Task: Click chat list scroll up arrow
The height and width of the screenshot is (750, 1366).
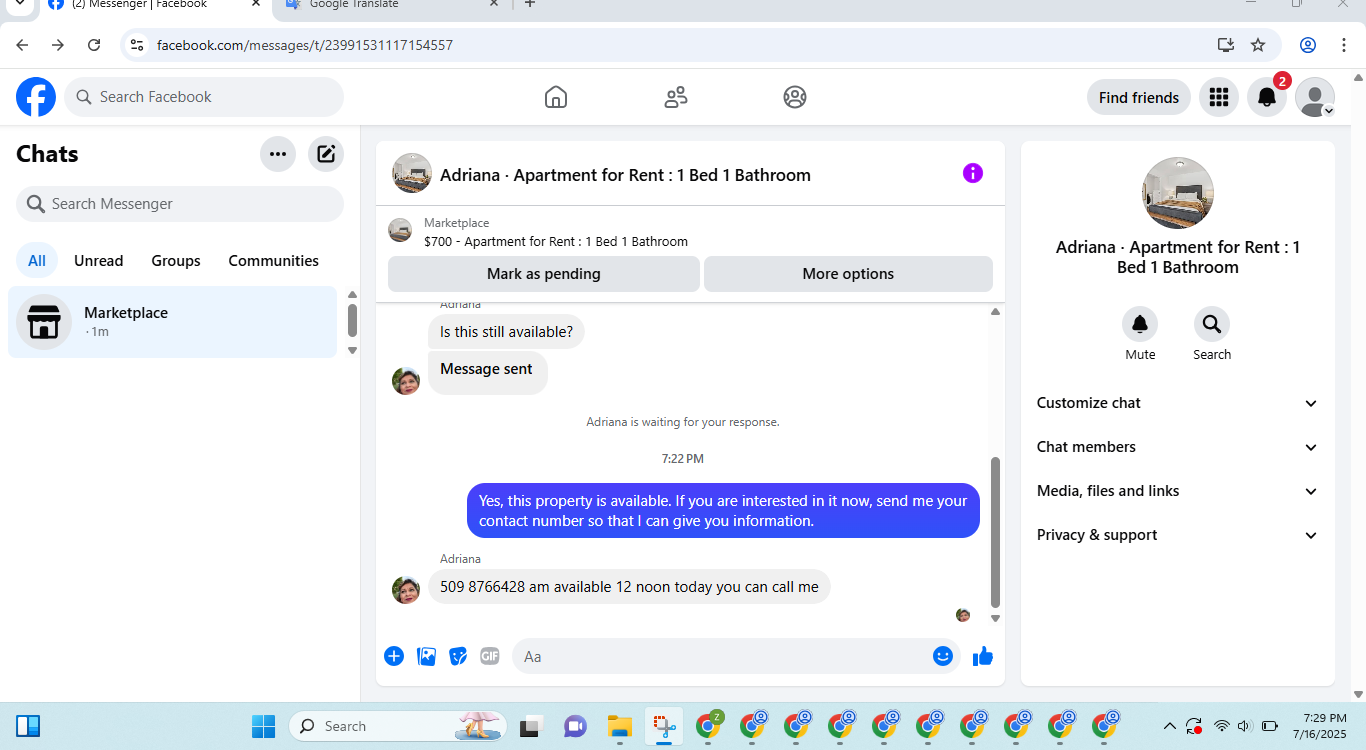Action: (352, 295)
